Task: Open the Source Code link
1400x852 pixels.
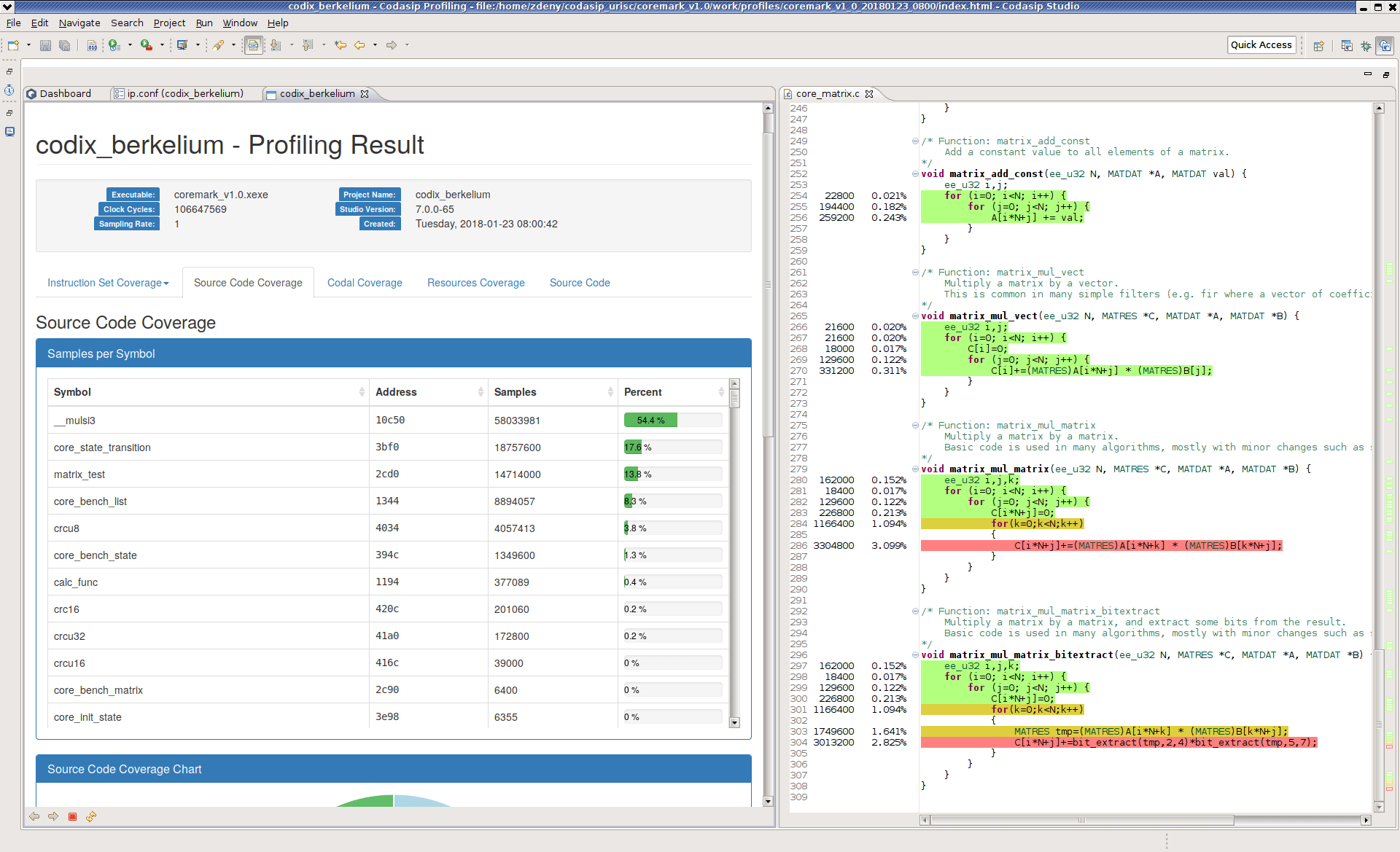Action: [x=580, y=283]
